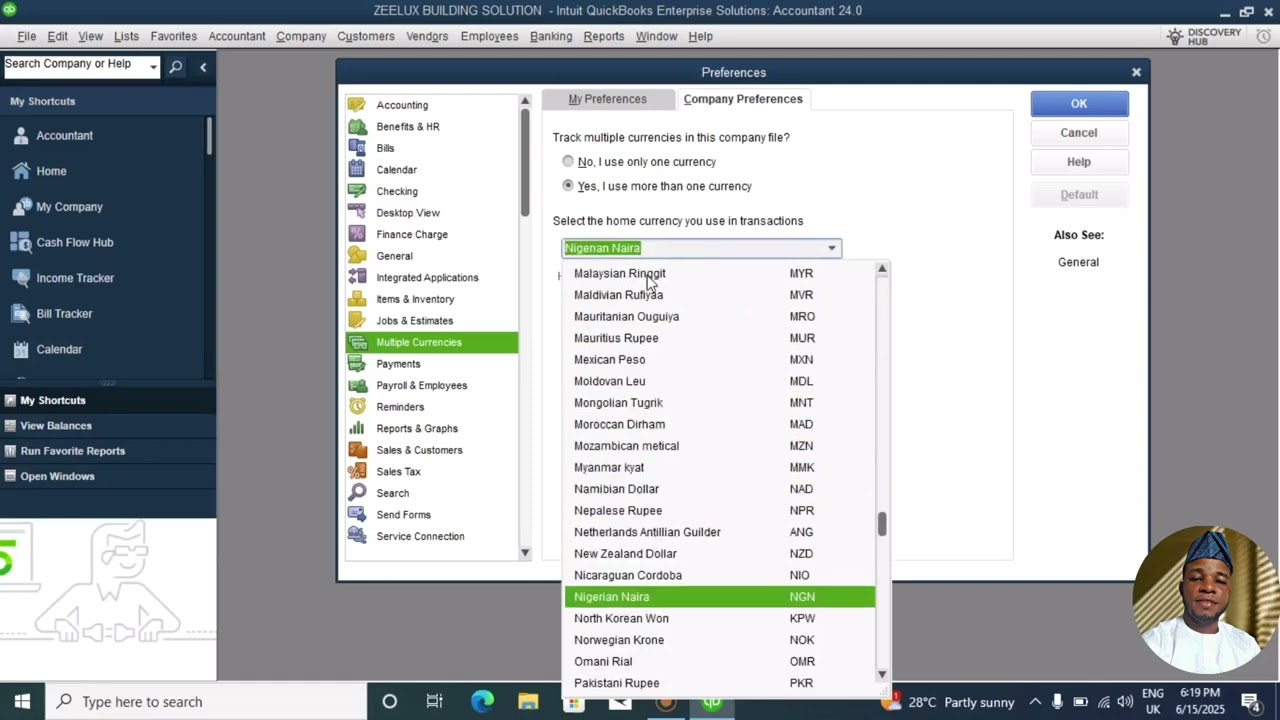Click the Integrated Applications icon
The height and width of the screenshot is (720, 1280).
click(x=357, y=278)
